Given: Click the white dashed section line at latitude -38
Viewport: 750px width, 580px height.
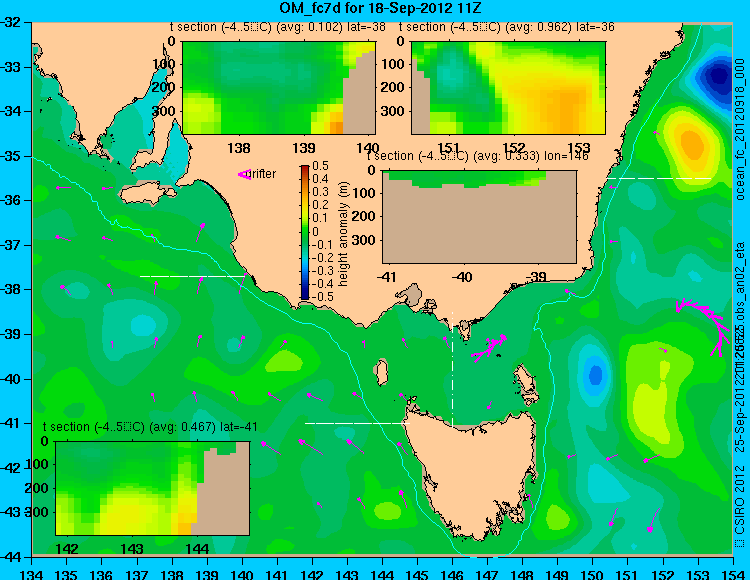Looking at the screenshot, I should 193,276.
